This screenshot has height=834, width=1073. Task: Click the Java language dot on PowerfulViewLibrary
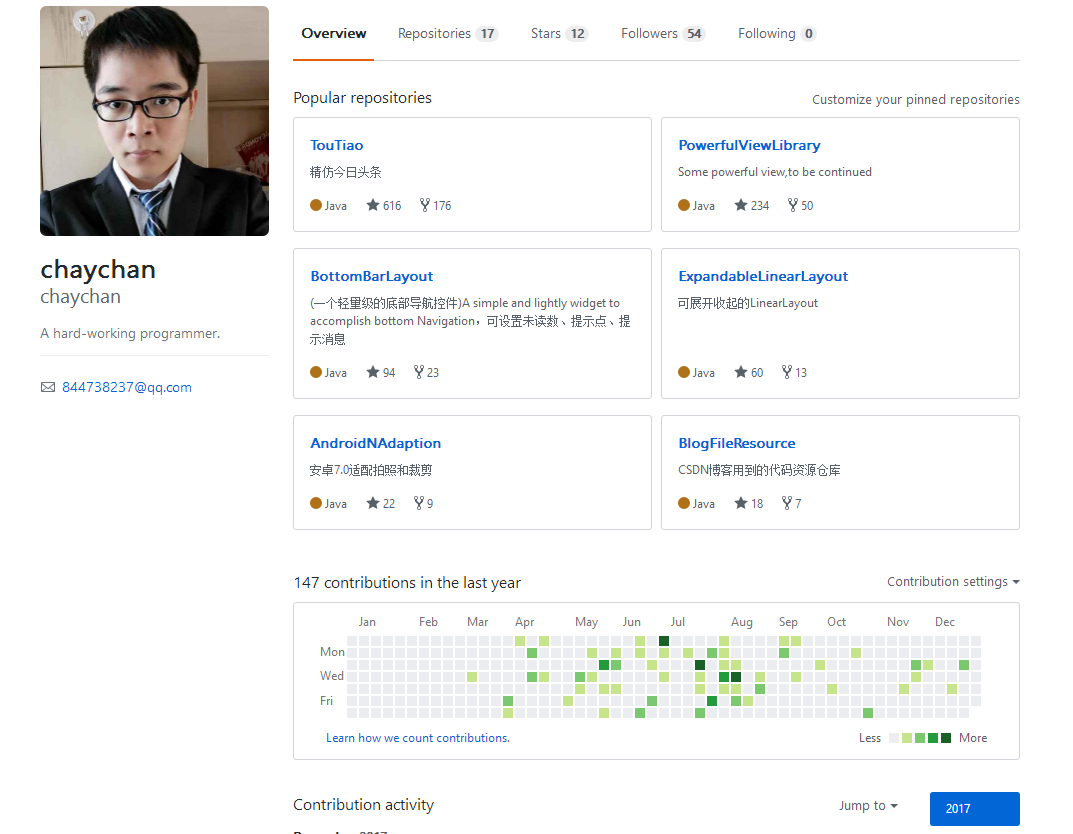tap(684, 205)
